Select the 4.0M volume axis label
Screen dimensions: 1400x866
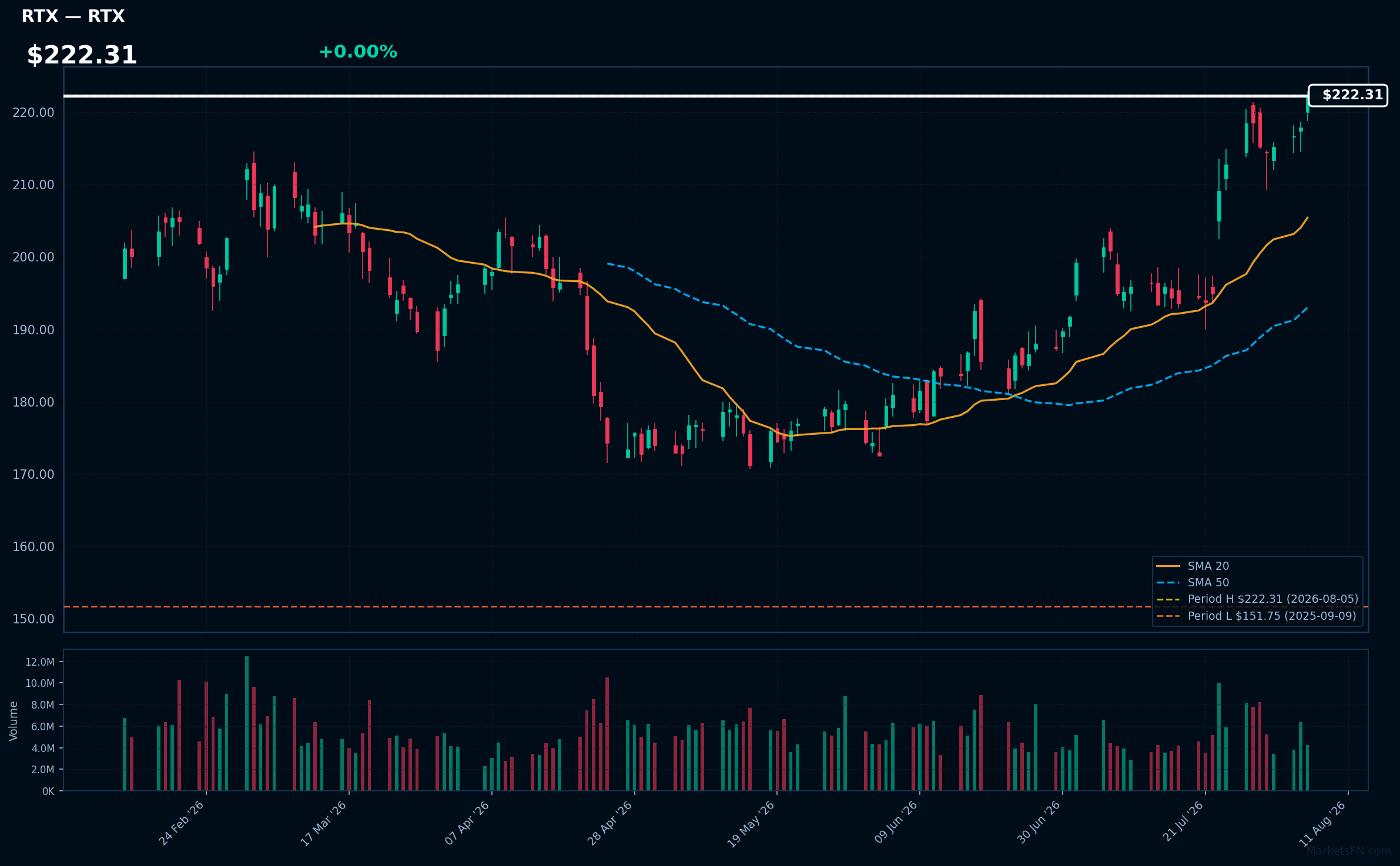43,748
